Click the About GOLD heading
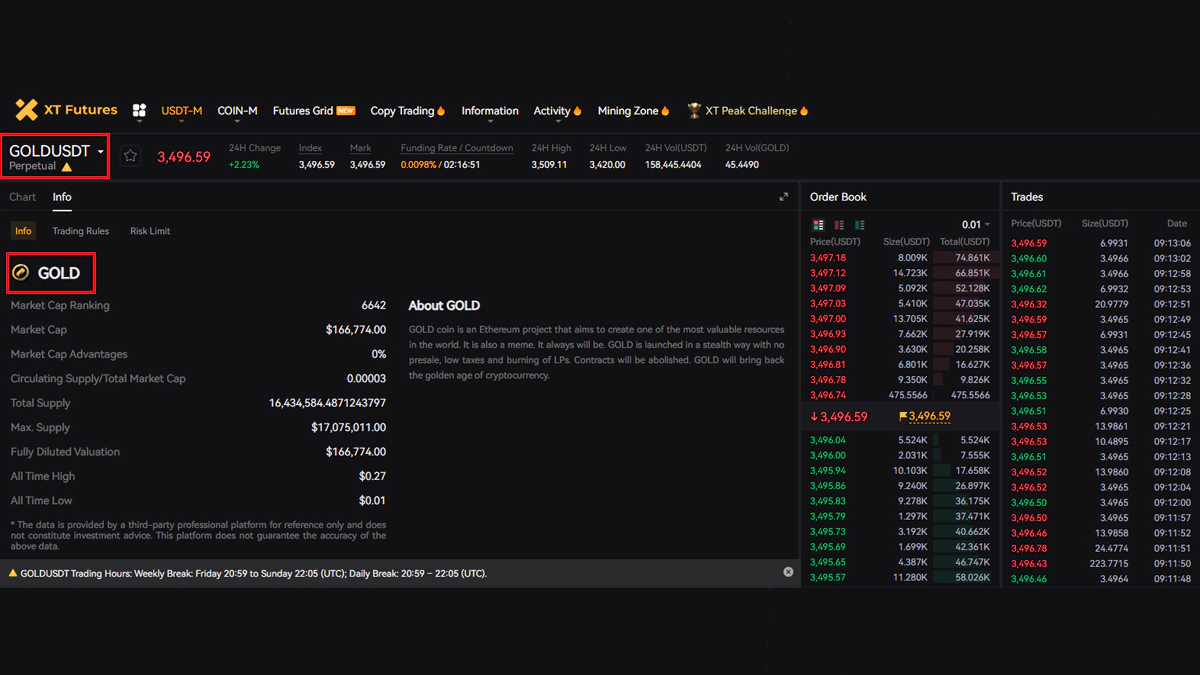 (444, 306)
